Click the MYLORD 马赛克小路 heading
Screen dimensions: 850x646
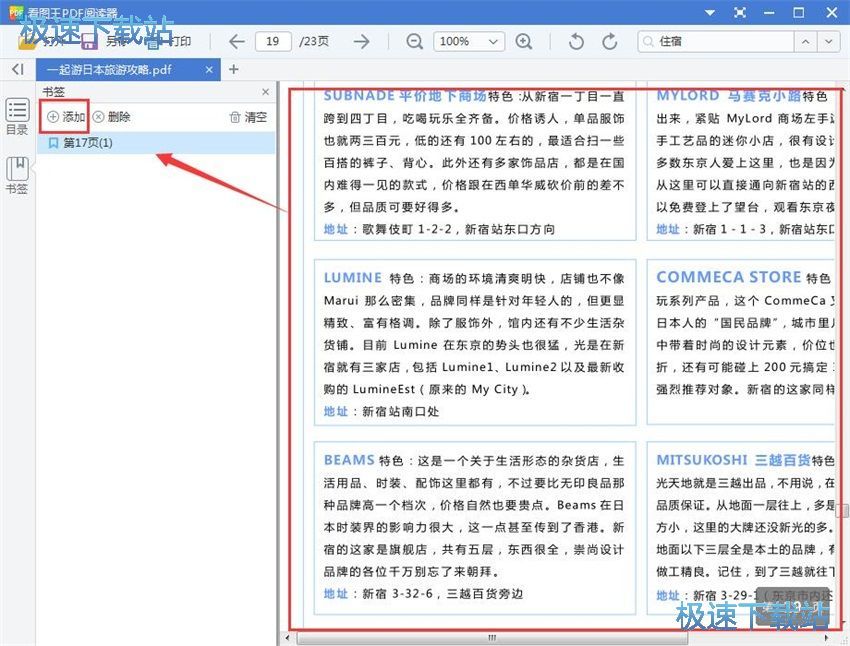coord(729,96)
